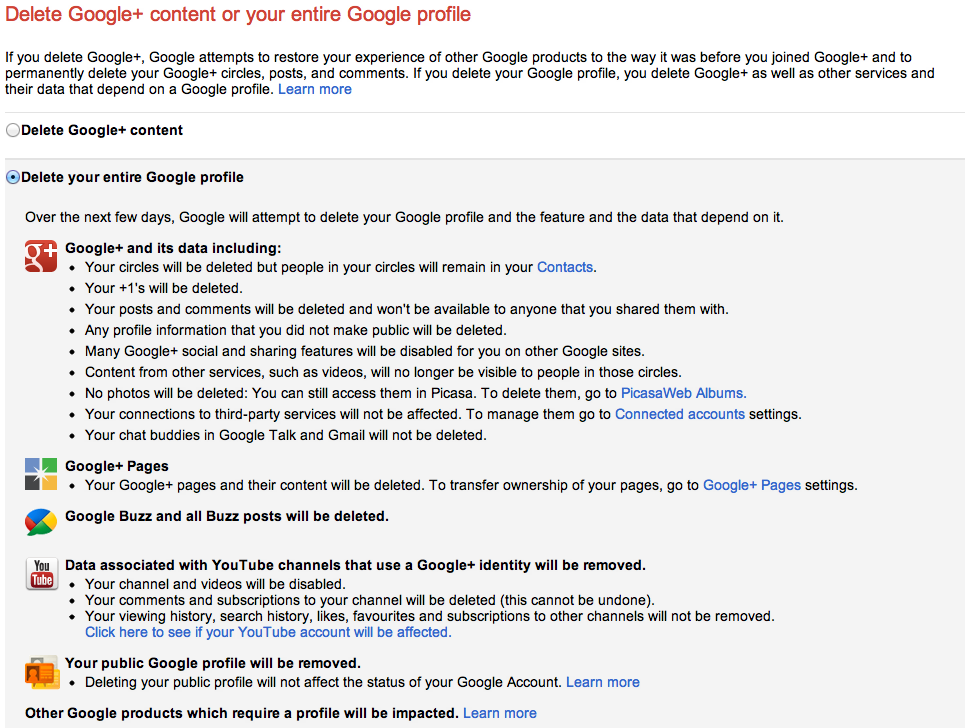969x728 pixels.
Task: Open the Contacts link
Action: coord(565,267)
